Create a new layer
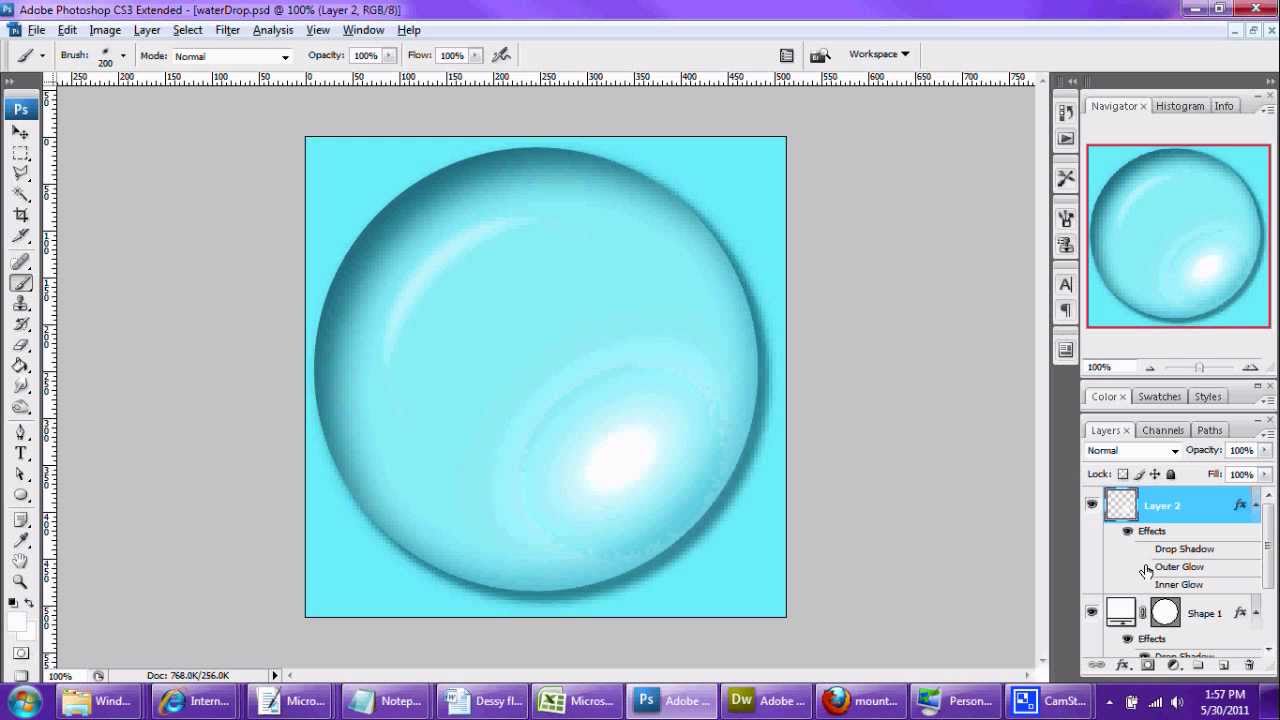1280x720 pixels. click(x=1224, y=665)
